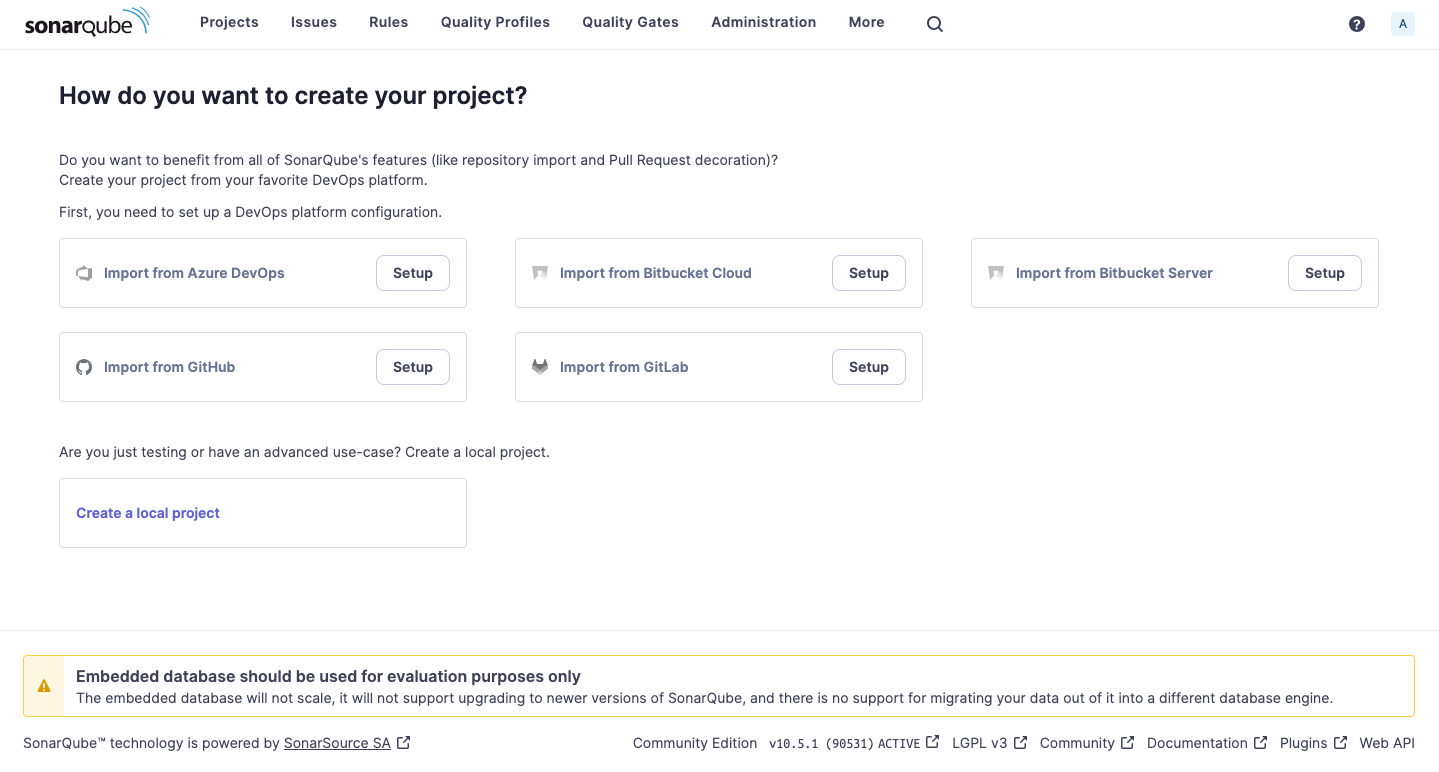
Task: Click Setup for Import from GitHub
Action: [x=412, y=367]
